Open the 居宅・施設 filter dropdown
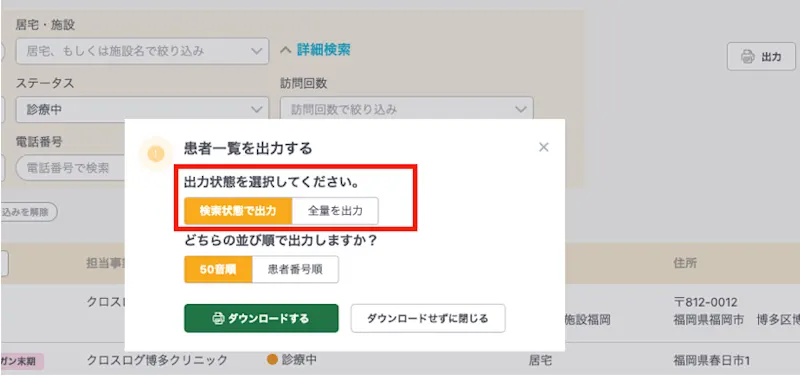Screen dimensions: 800x376 142,51
